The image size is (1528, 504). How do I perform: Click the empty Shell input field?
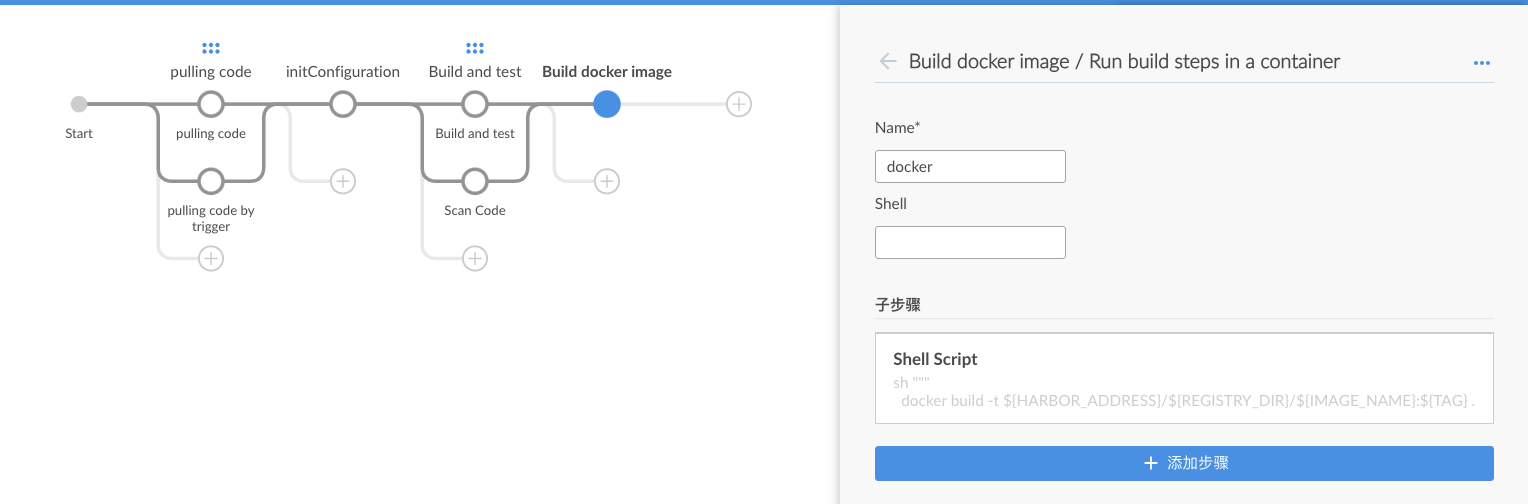[970, 242]
